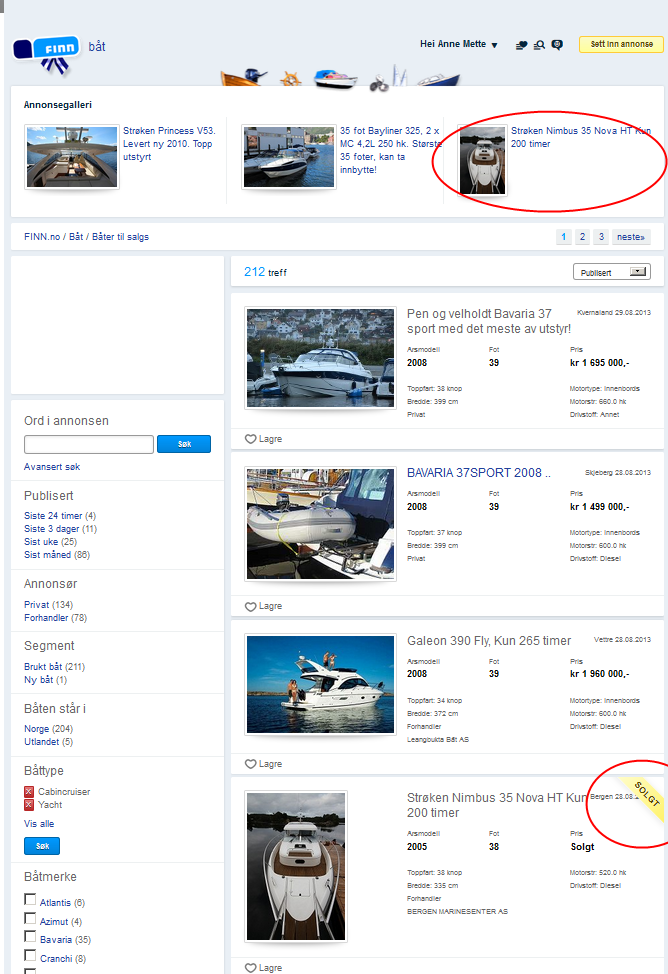The image size is (668, 974).
Task: Click Vis alle boat types
Action: (x=39, y=824)
